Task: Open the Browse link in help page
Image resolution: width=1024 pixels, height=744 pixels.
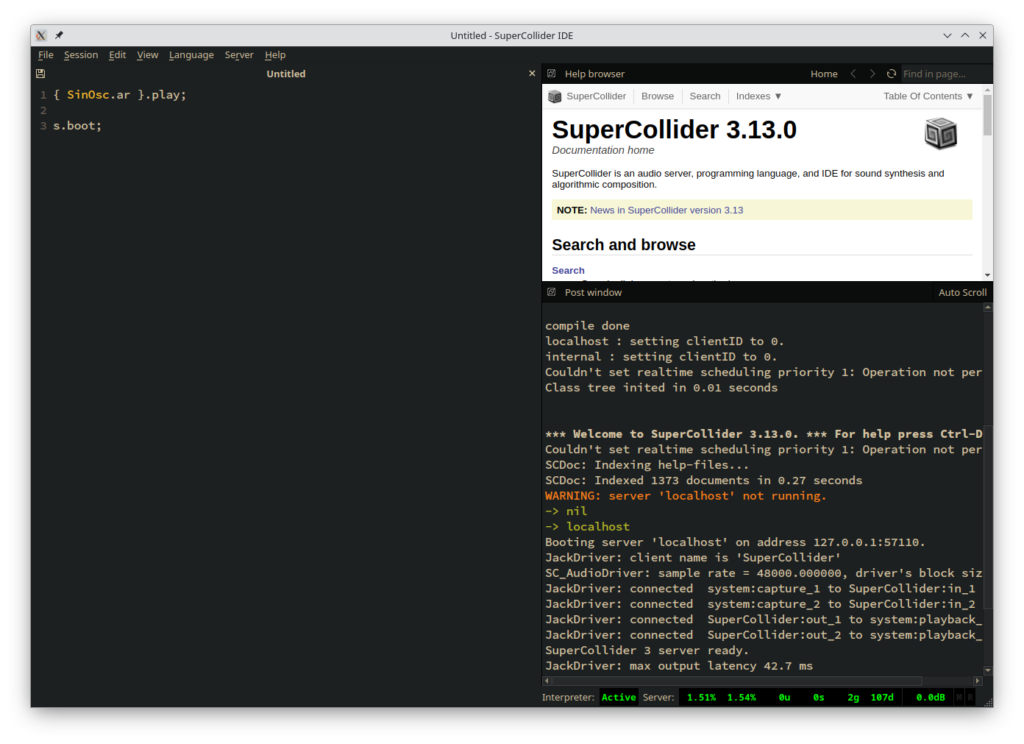Action: [657, 96]
